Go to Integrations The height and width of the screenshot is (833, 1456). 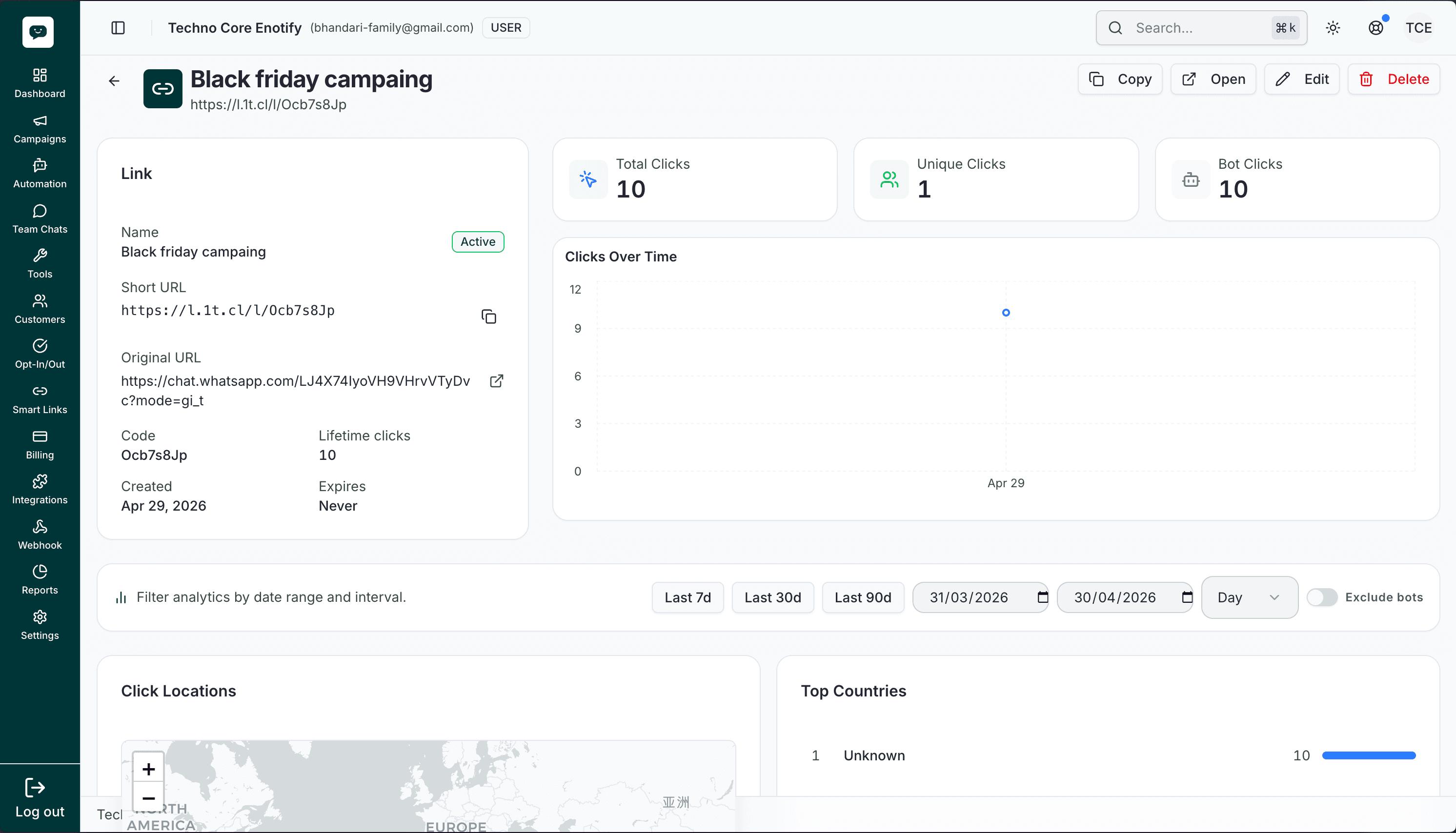(40, 490)
